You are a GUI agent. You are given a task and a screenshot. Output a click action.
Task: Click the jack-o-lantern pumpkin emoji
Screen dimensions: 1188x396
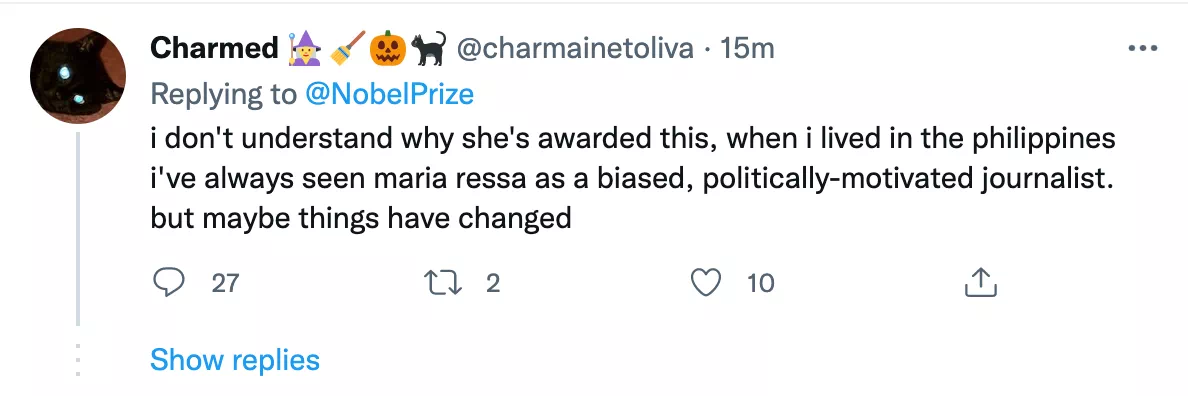point(388,48)
